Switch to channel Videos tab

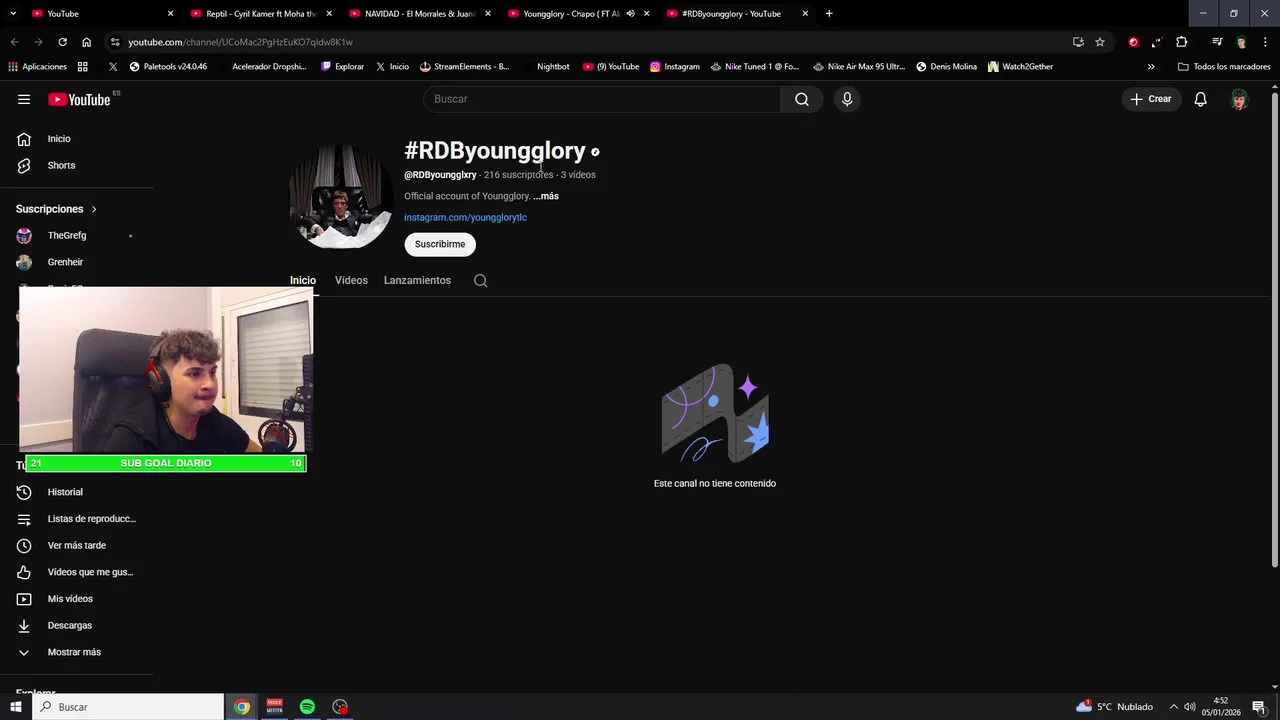click(351, 281)
